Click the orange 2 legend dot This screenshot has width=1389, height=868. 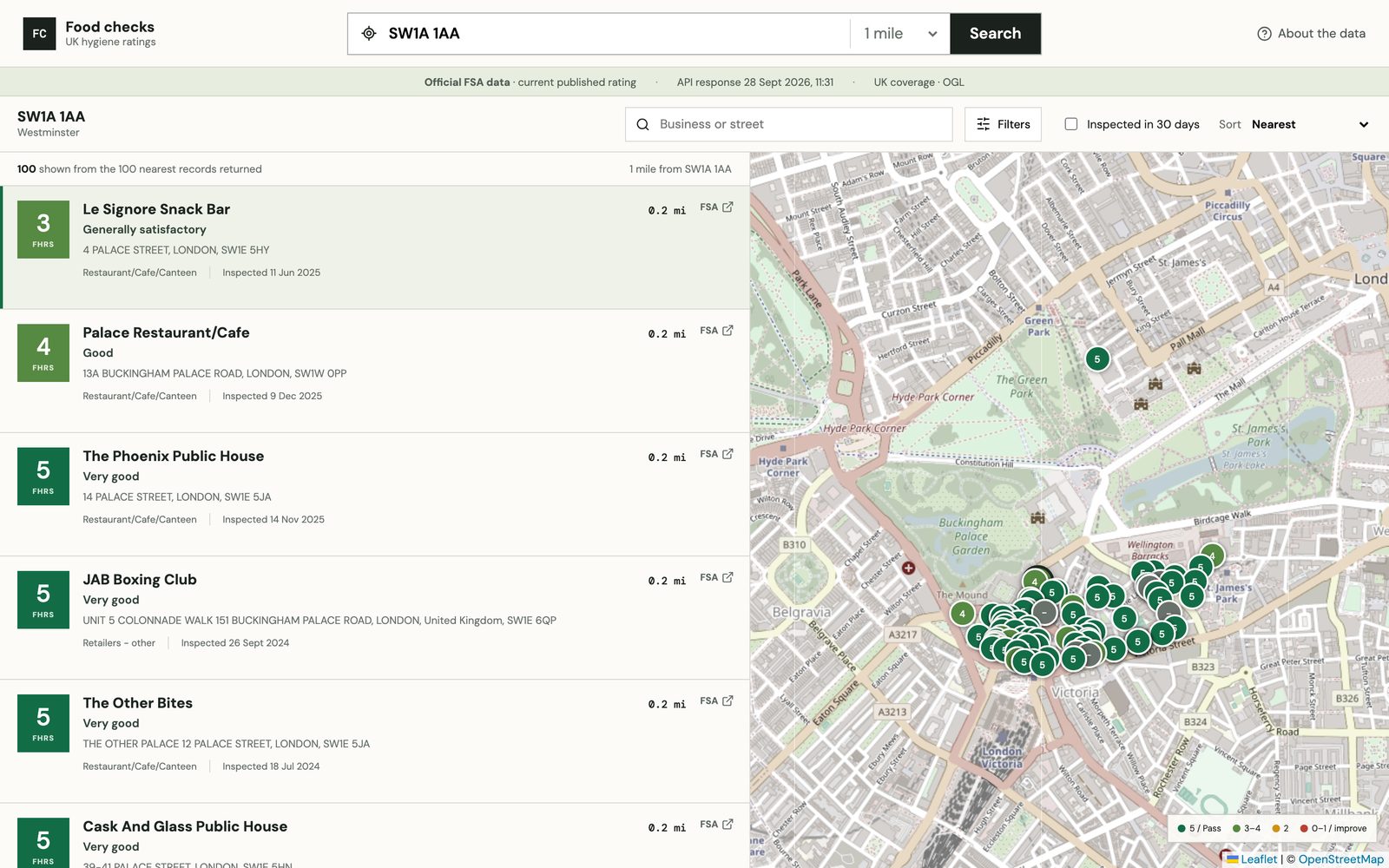tap(1276, 828)
